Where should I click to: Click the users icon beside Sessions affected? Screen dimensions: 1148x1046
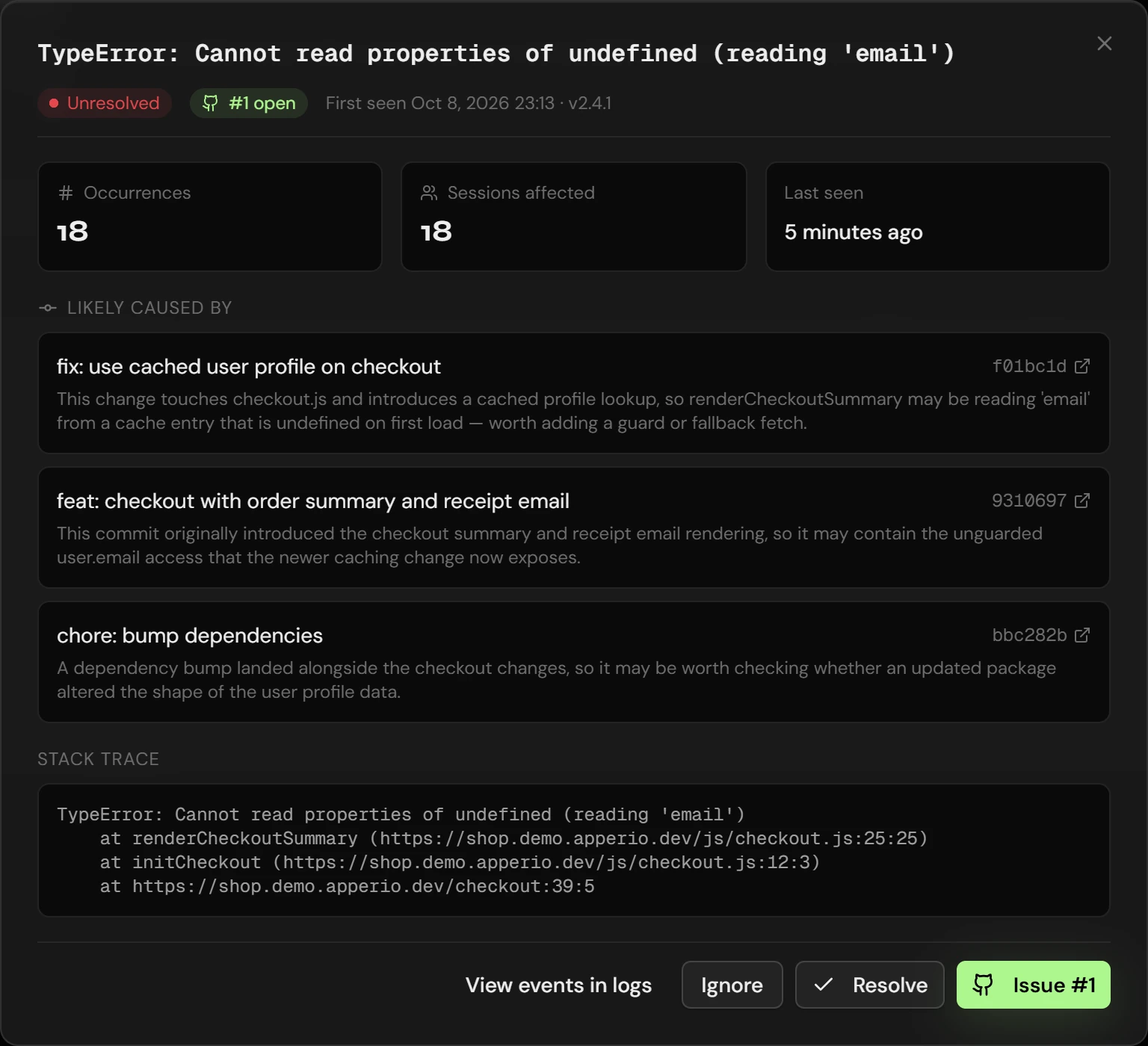click(429, 193)
